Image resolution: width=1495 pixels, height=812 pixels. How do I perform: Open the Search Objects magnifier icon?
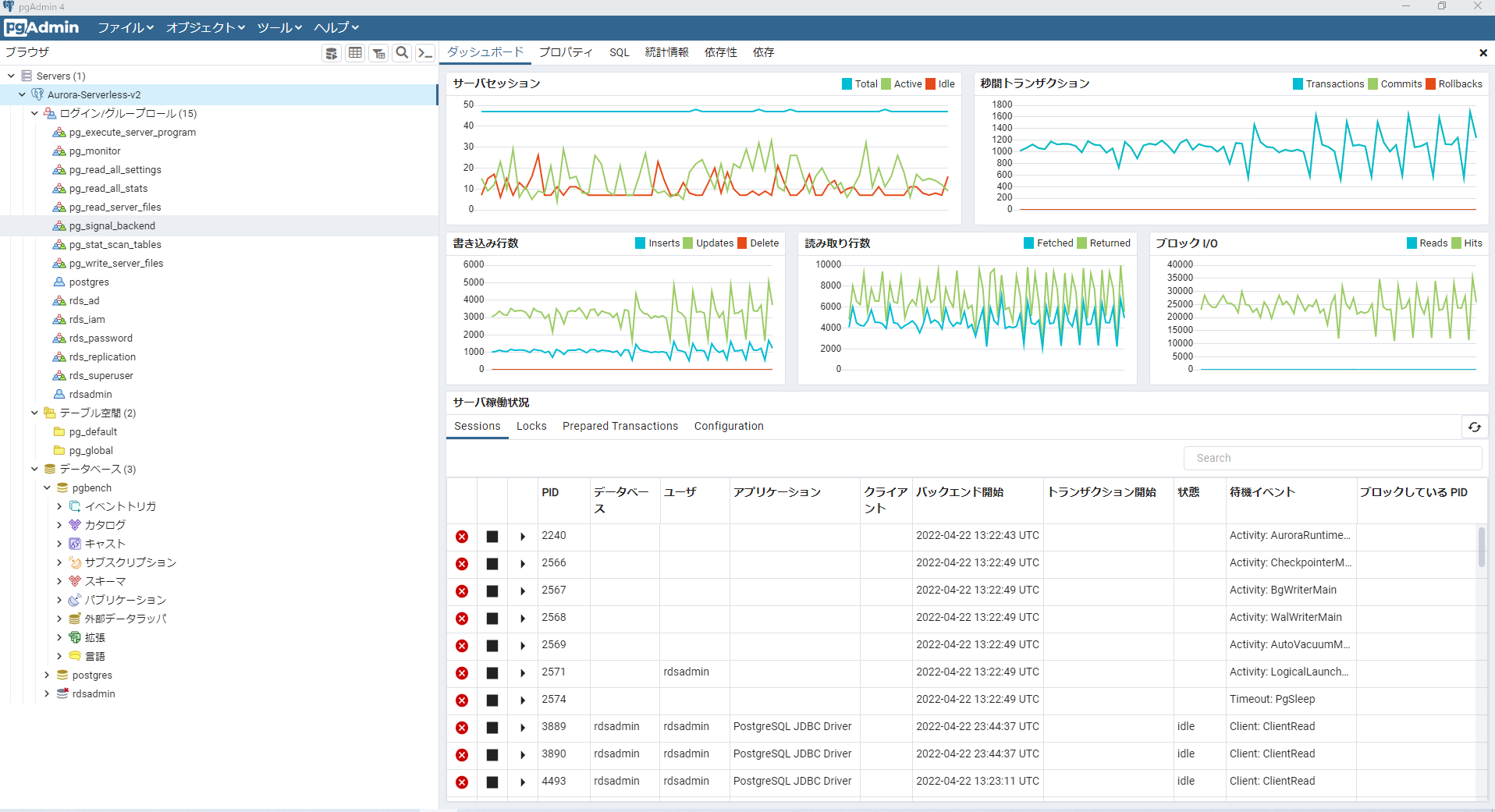click(x=402, y=53)
